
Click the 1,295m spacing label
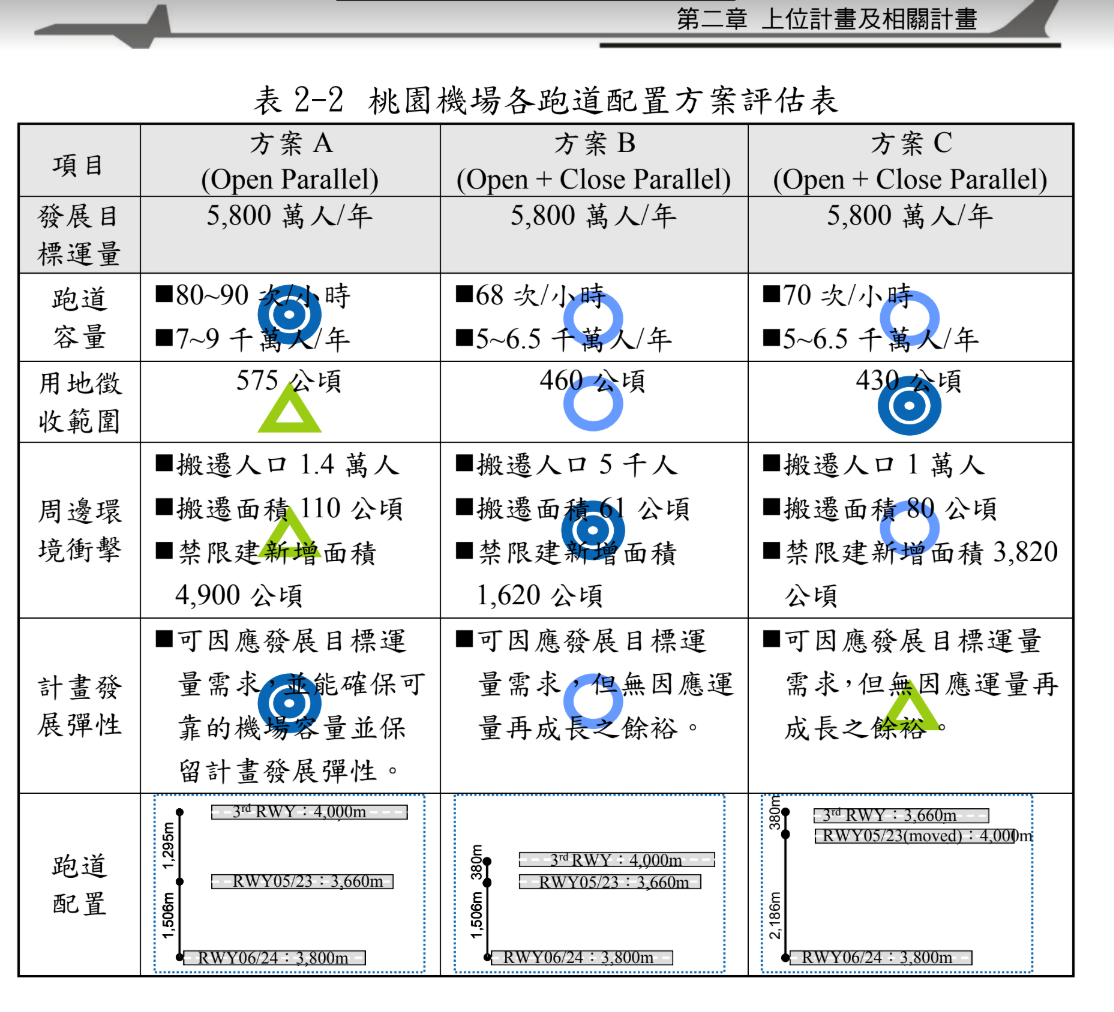[168, 845]
